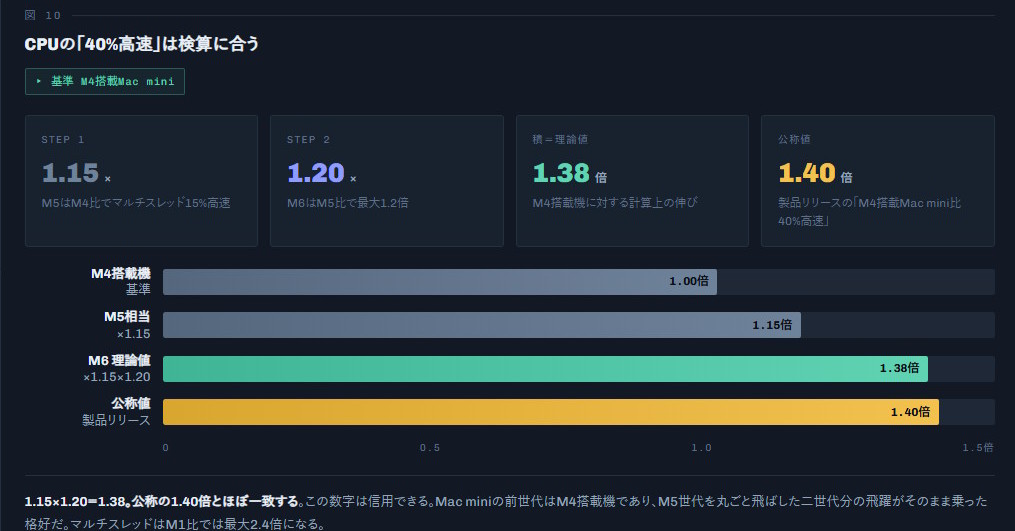Click text M6はM5比で最大1.2倍

(348, 203)
